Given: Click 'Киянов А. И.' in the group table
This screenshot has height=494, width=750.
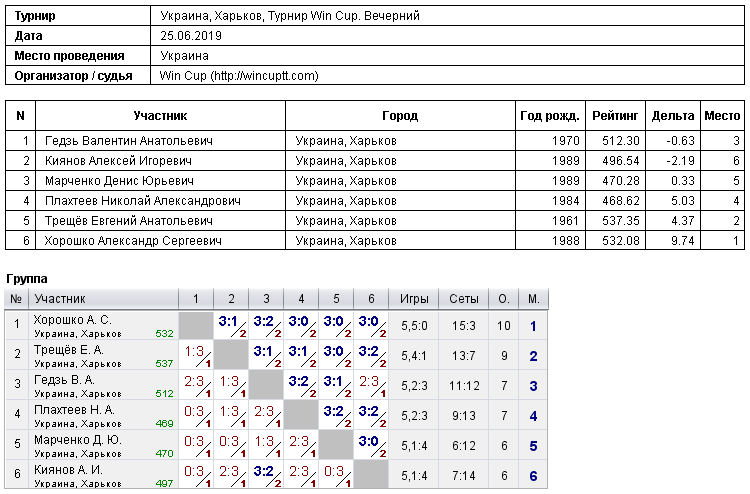Looking at the screenshot, I should 68,470.
